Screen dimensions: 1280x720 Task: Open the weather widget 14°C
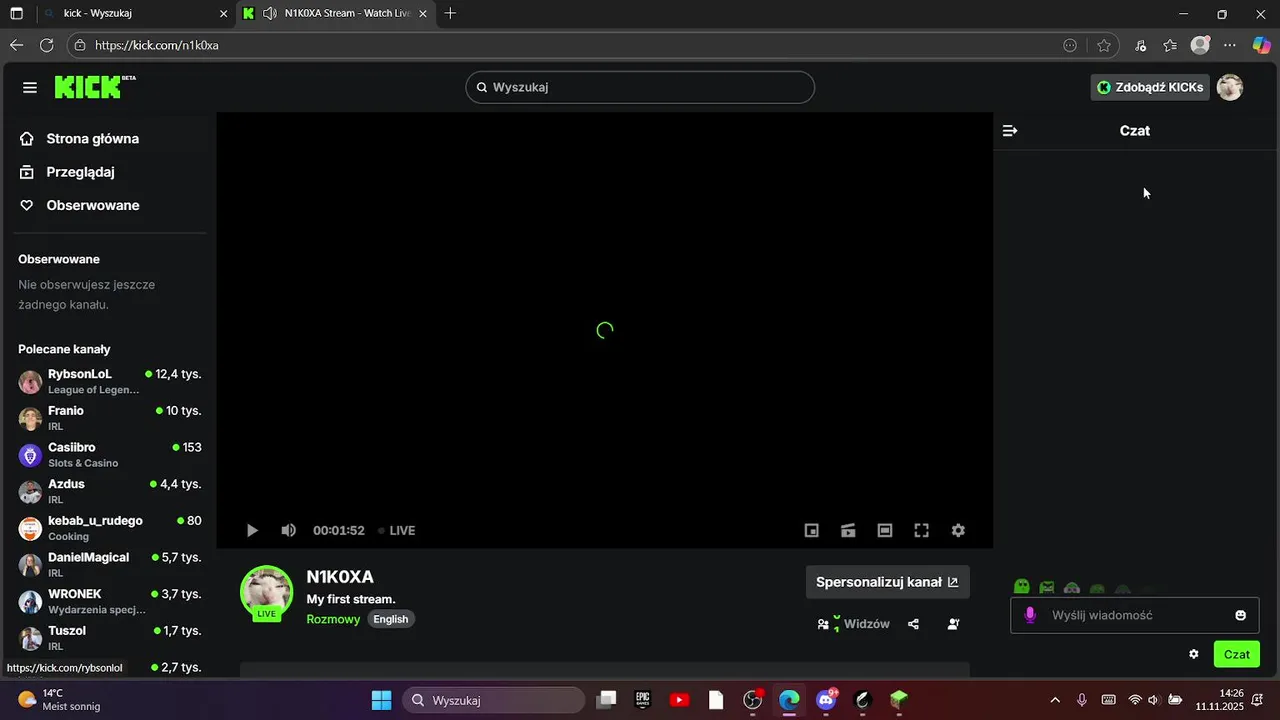click(60, 700)
